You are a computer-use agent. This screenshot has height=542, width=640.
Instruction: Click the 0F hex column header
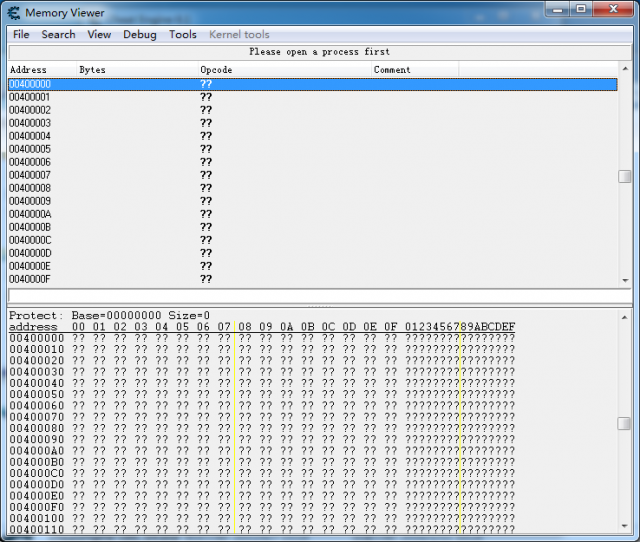(390, 327)
